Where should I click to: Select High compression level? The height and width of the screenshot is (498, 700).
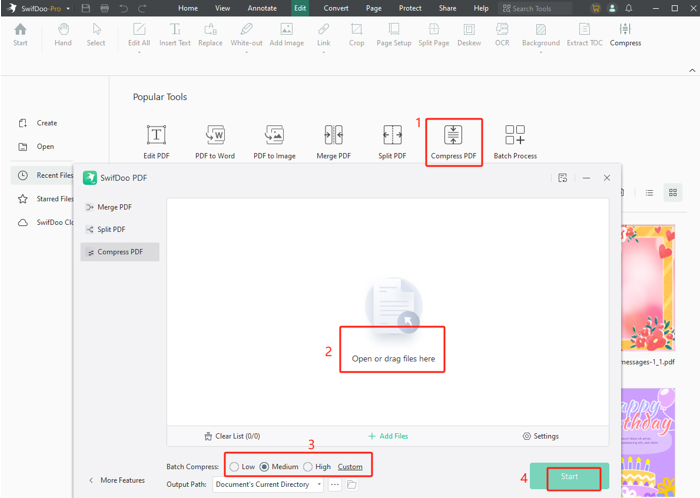[317, 467]
